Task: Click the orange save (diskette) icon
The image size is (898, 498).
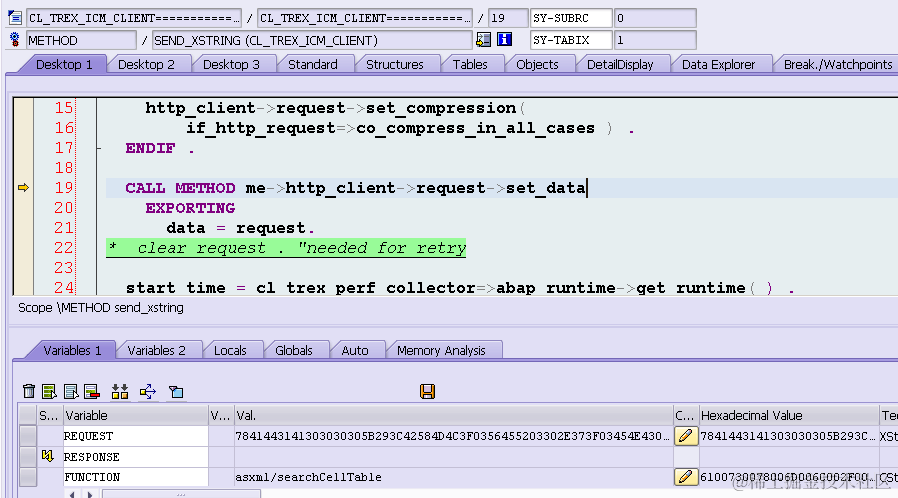Action: 427,392
